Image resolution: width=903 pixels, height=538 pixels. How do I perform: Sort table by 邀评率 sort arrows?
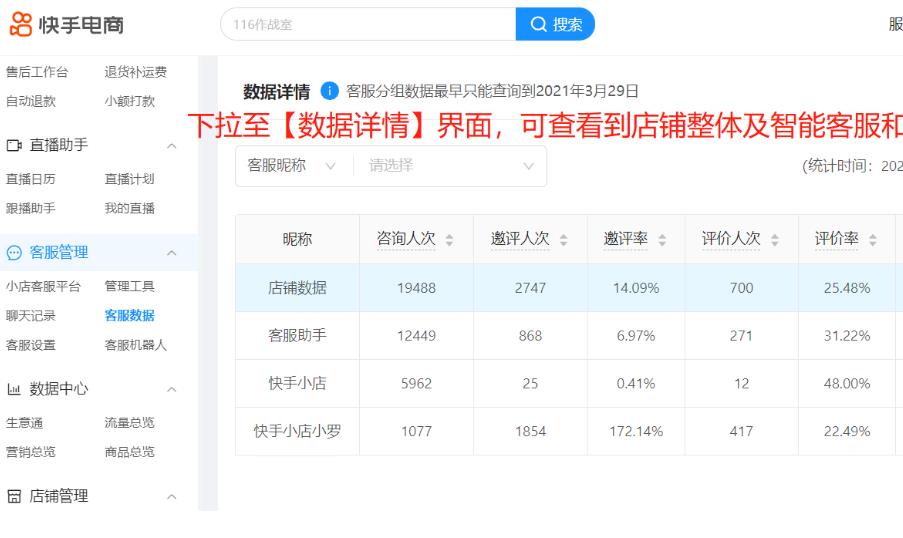(x=662, y=240)
